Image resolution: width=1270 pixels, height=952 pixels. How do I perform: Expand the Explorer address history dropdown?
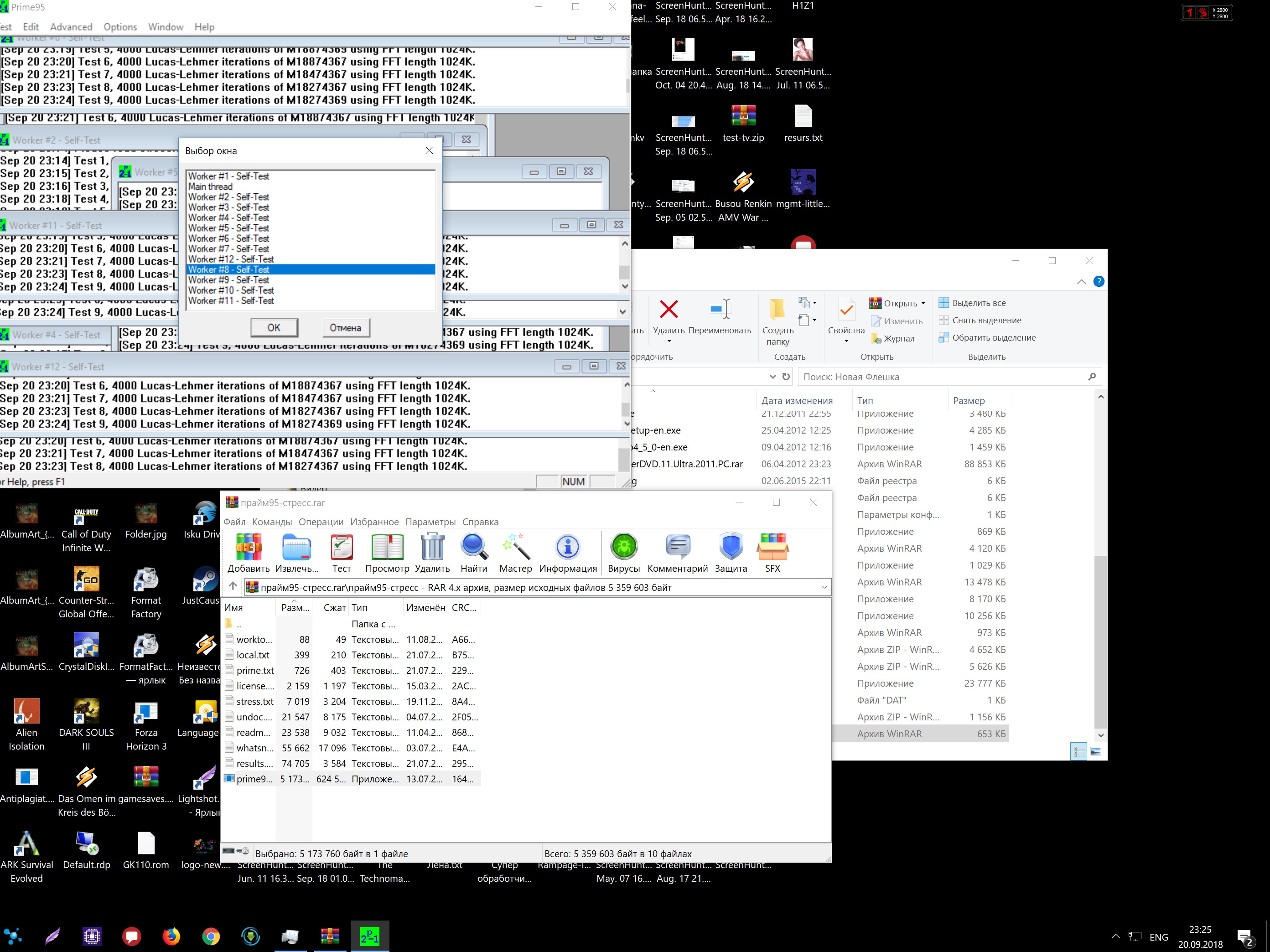point(772,377)
